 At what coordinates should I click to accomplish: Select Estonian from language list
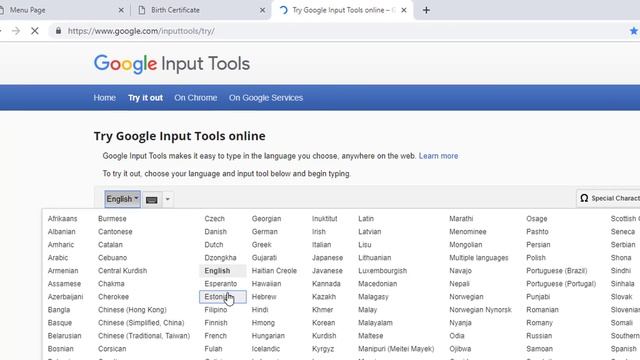(x=223, y=297)
